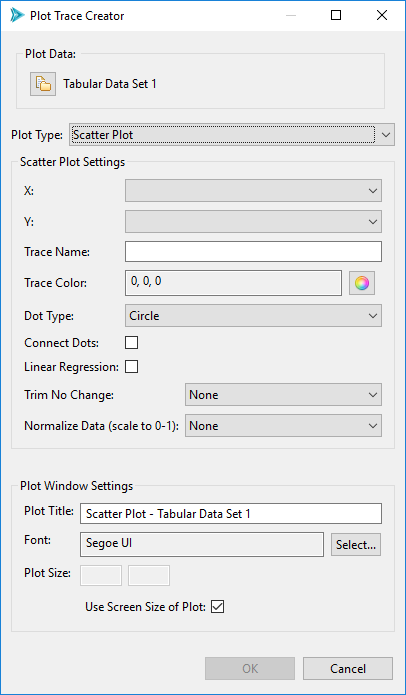Click the first Plot Size field
Viewport: 406px width, 695px height.
coord(101,575)
